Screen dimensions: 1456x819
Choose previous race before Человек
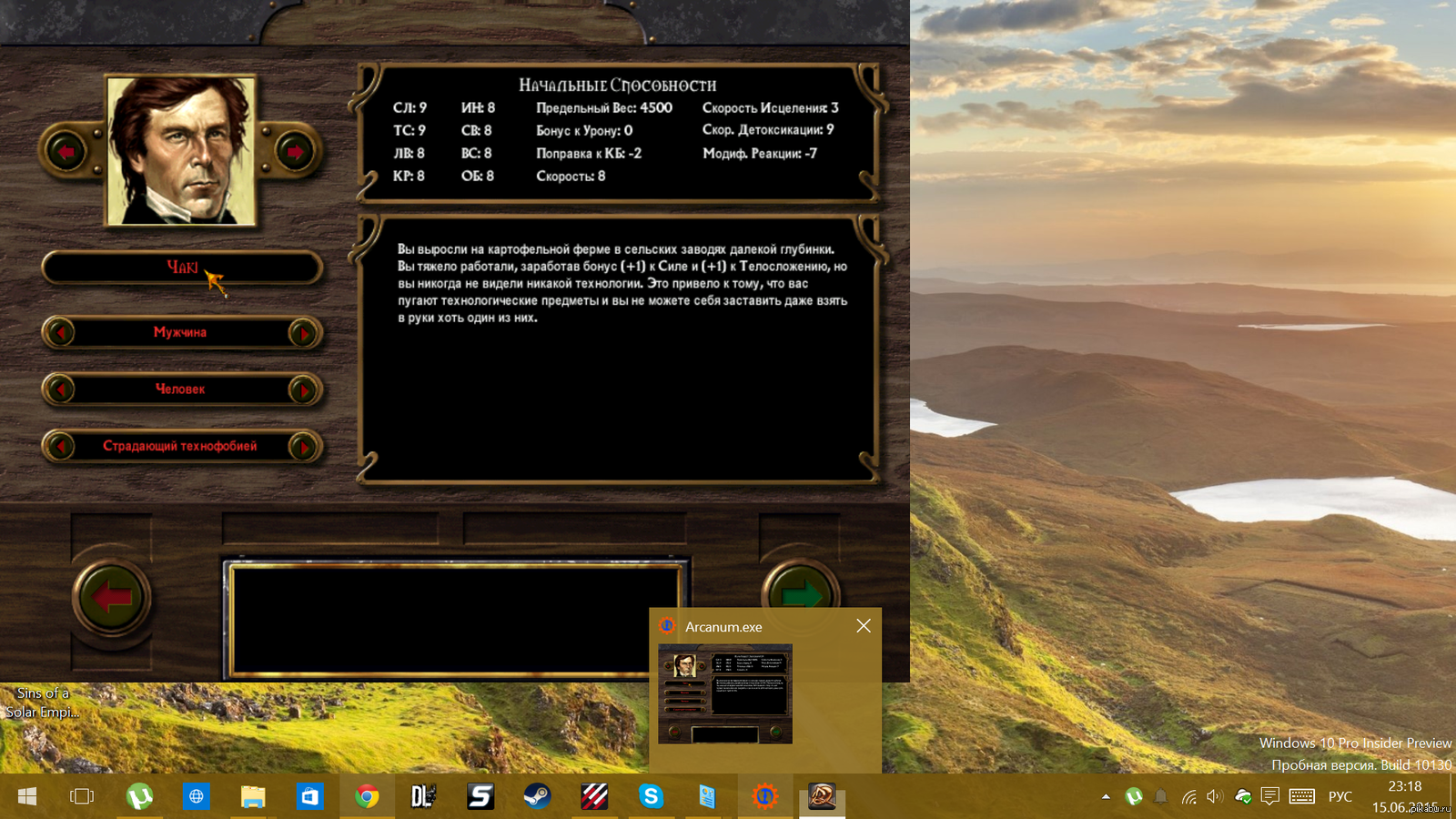click(x=60, y=389)
